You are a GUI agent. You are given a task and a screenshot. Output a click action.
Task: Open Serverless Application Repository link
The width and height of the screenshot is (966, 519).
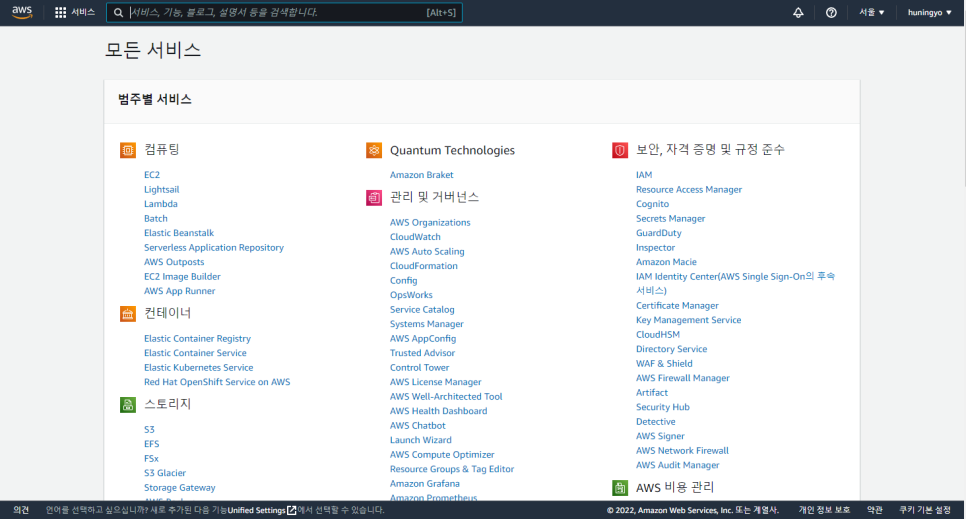[214, 248]
